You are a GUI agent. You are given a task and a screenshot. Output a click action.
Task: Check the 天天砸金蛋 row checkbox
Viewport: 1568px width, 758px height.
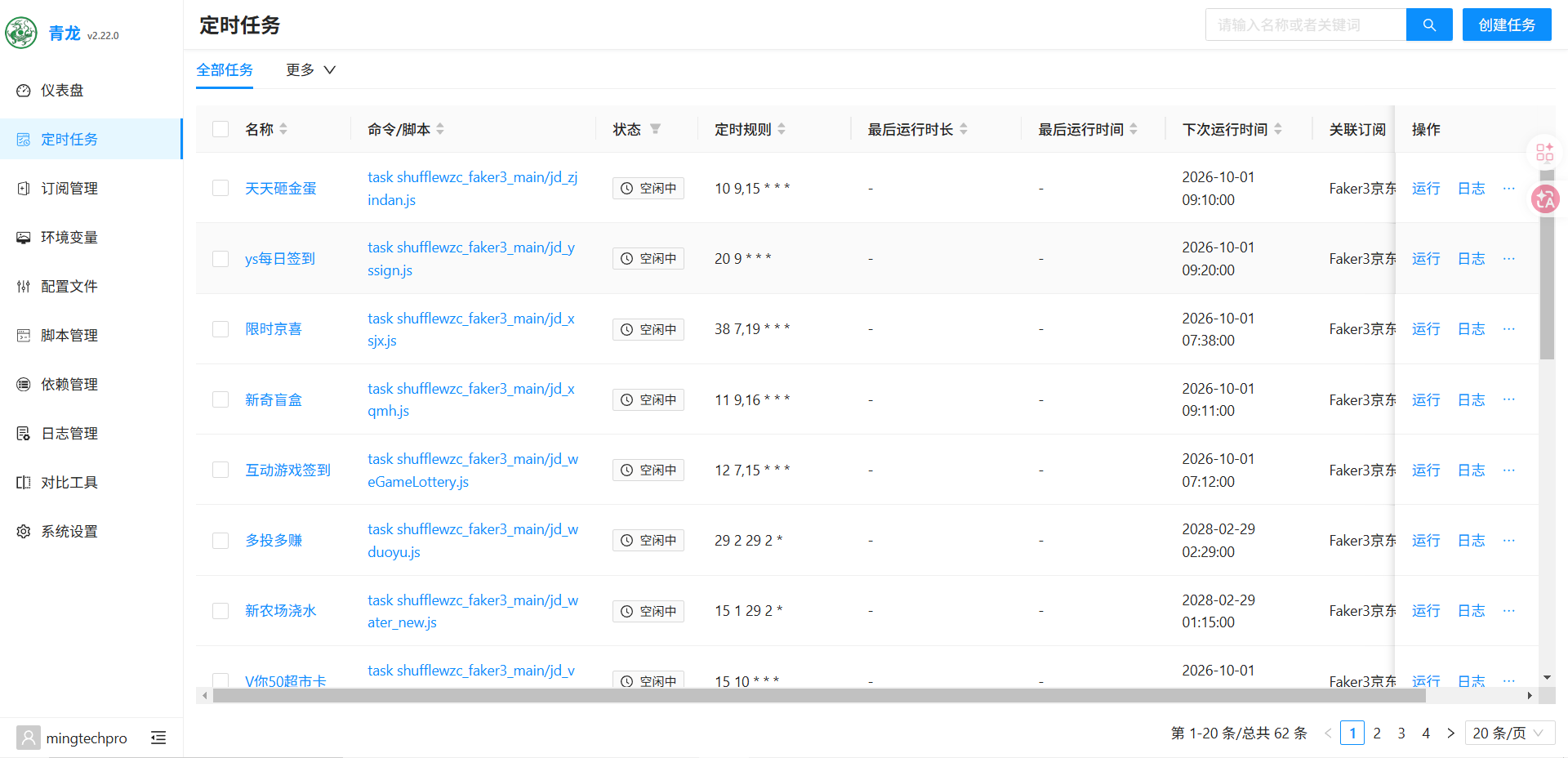point(220,188)
